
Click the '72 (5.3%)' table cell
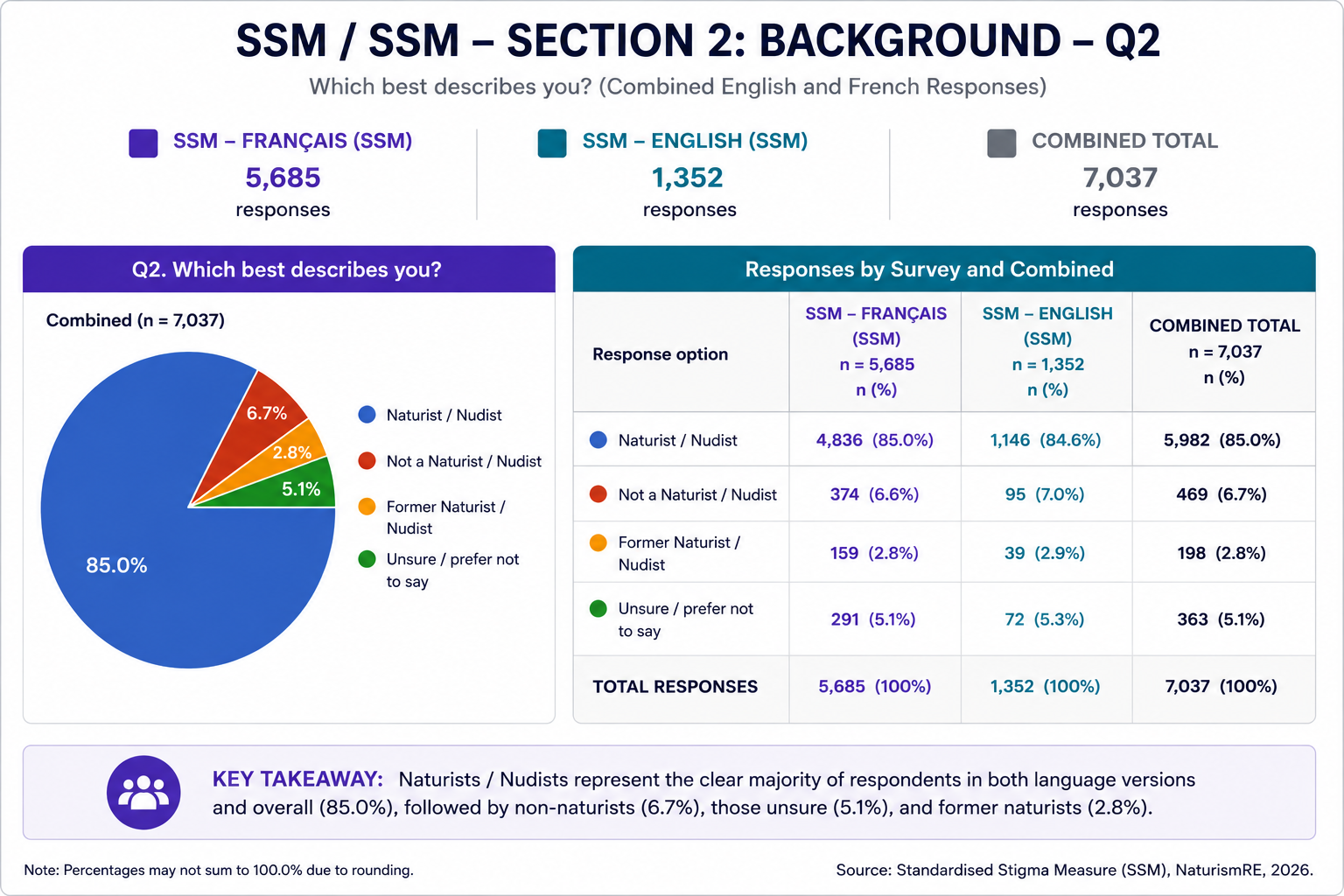(x=1045, y=619)
